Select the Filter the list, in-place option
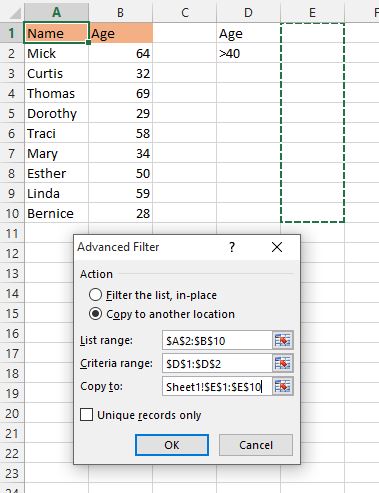Viewport: 379px width, 493px height. (95, 295)
